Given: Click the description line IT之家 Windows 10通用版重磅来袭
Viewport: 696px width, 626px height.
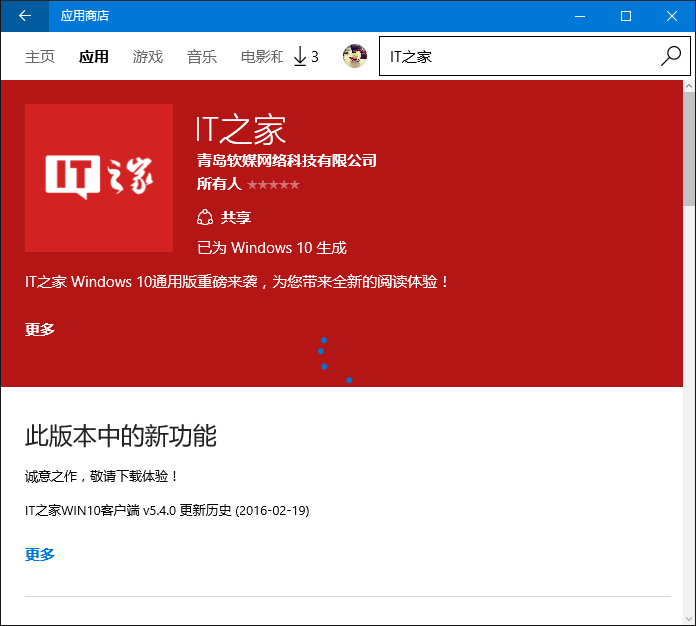Looking at the screenshot, I should coord(237,282).
